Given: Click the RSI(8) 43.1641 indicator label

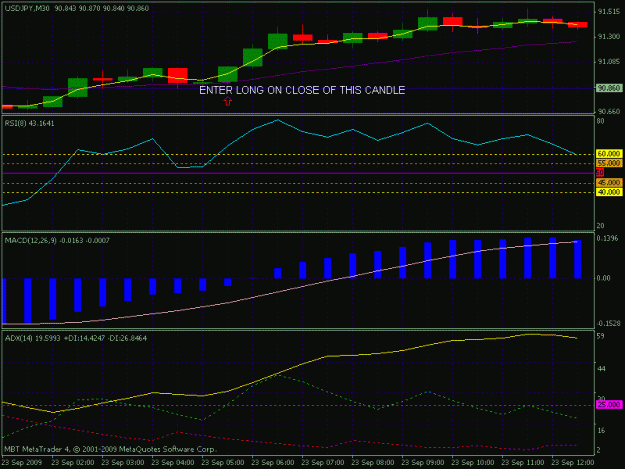Looking at the screenshot, I should (x=29, y=124).
